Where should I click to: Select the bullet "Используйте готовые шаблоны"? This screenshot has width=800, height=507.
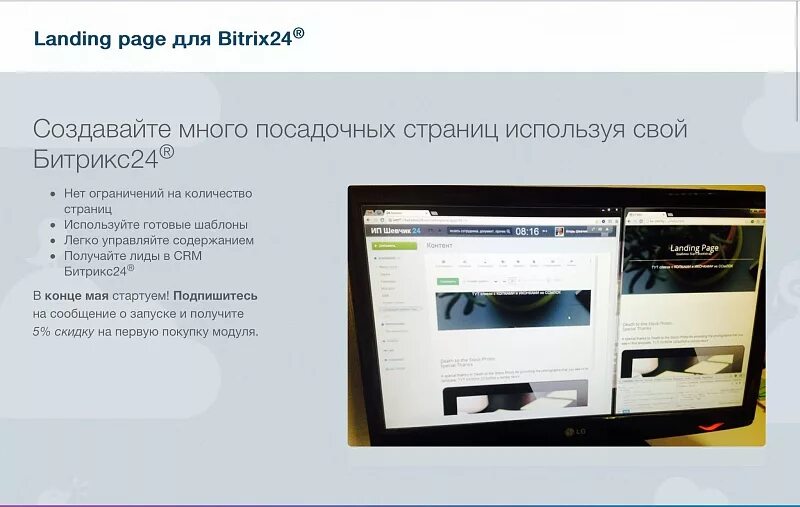(x=156, y=224)
